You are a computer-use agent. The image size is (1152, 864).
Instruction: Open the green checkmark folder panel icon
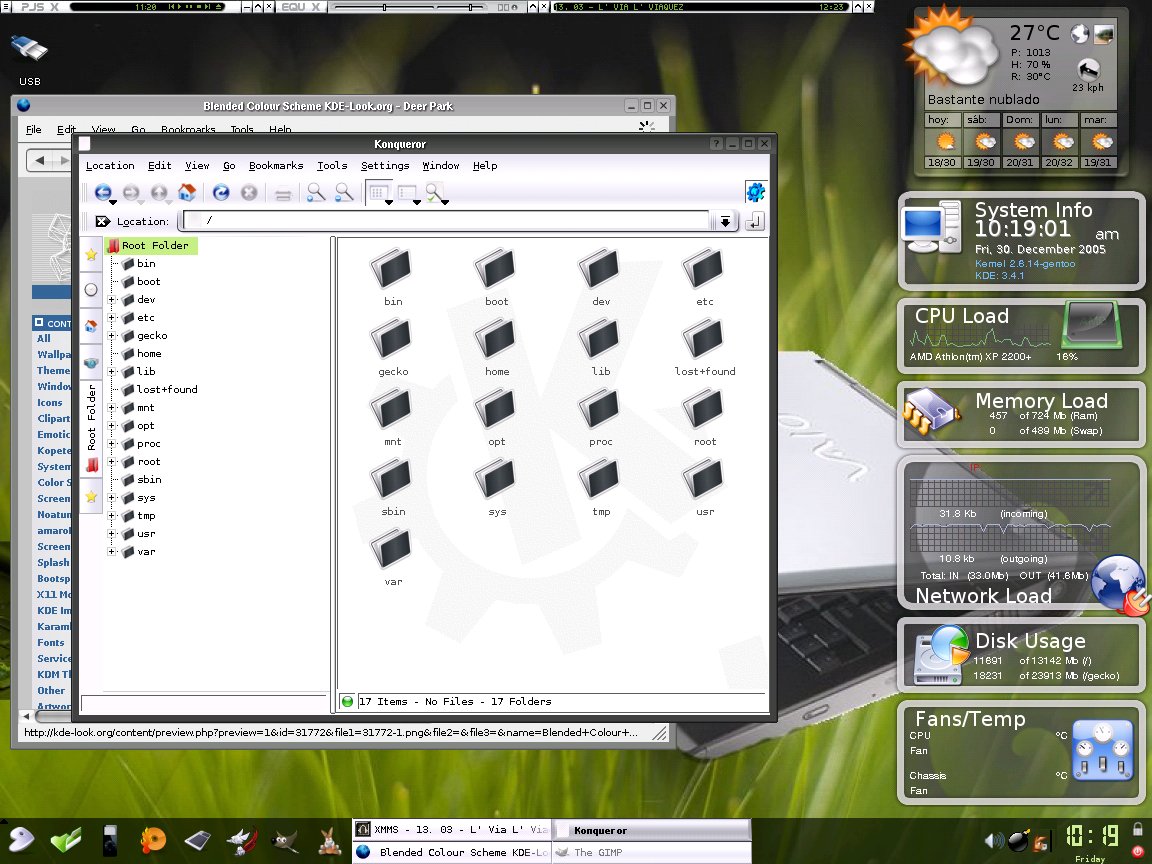(x=66, y=840)
